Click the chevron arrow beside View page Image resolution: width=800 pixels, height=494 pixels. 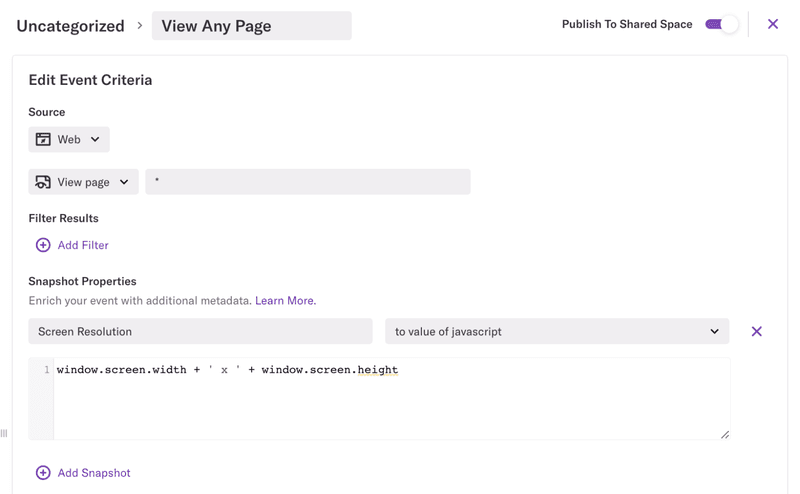[x=124, y=182]
